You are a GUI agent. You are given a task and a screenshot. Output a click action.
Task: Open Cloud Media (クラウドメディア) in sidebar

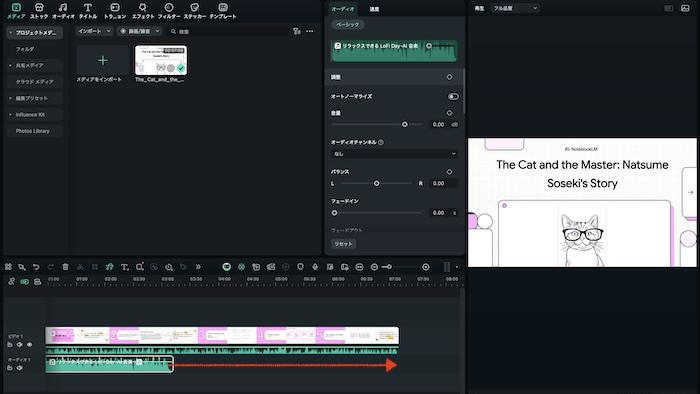34,82
